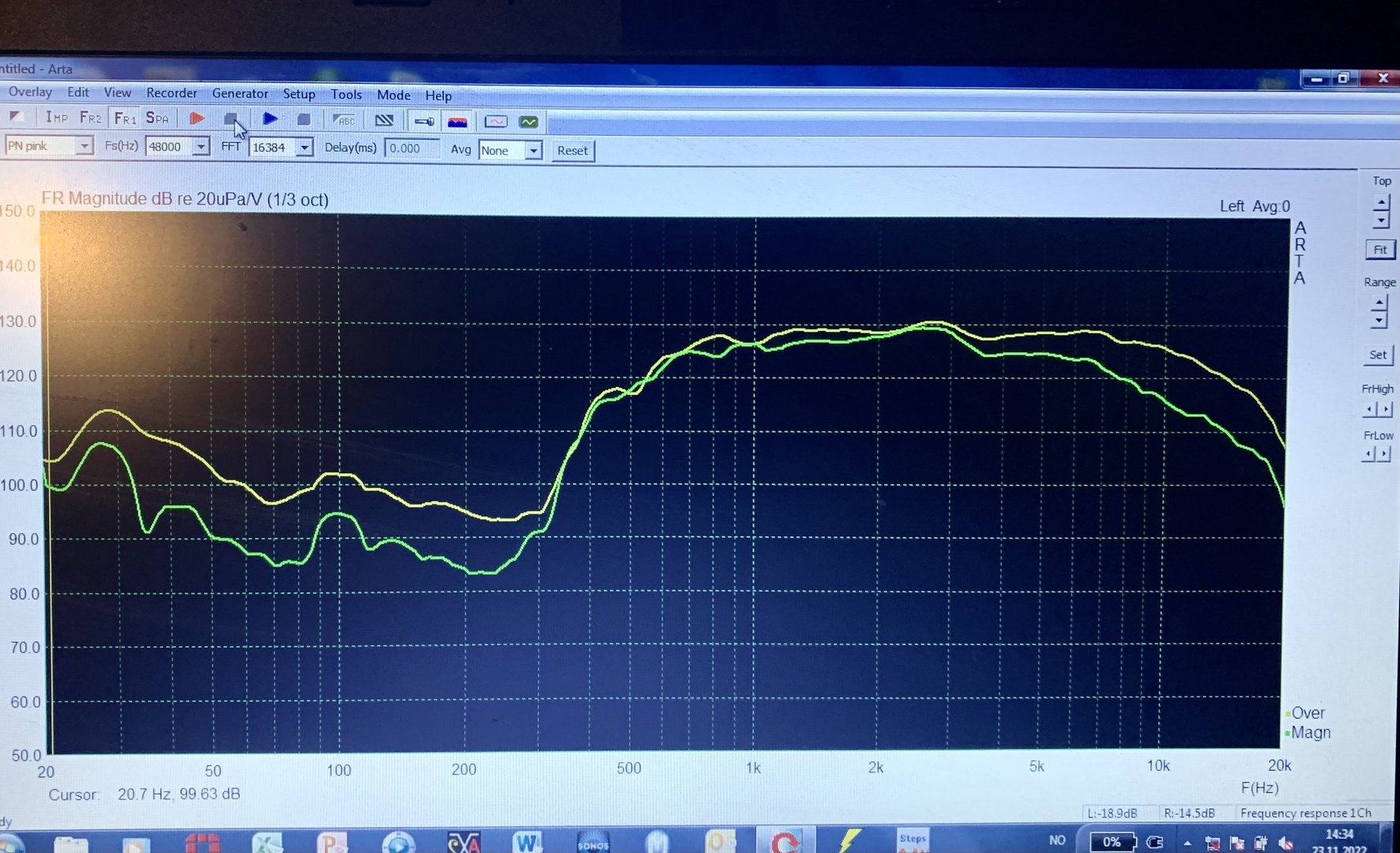Open Word from the taskbar

(x=526, y=842)
